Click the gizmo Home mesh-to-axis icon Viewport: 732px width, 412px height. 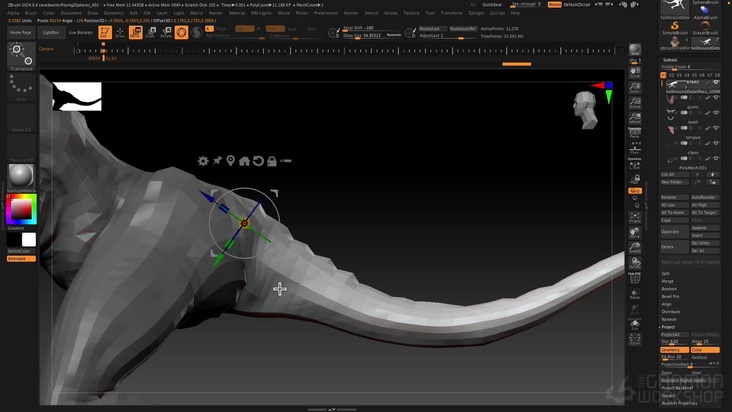pyautogui.click(x=244, y=161)
